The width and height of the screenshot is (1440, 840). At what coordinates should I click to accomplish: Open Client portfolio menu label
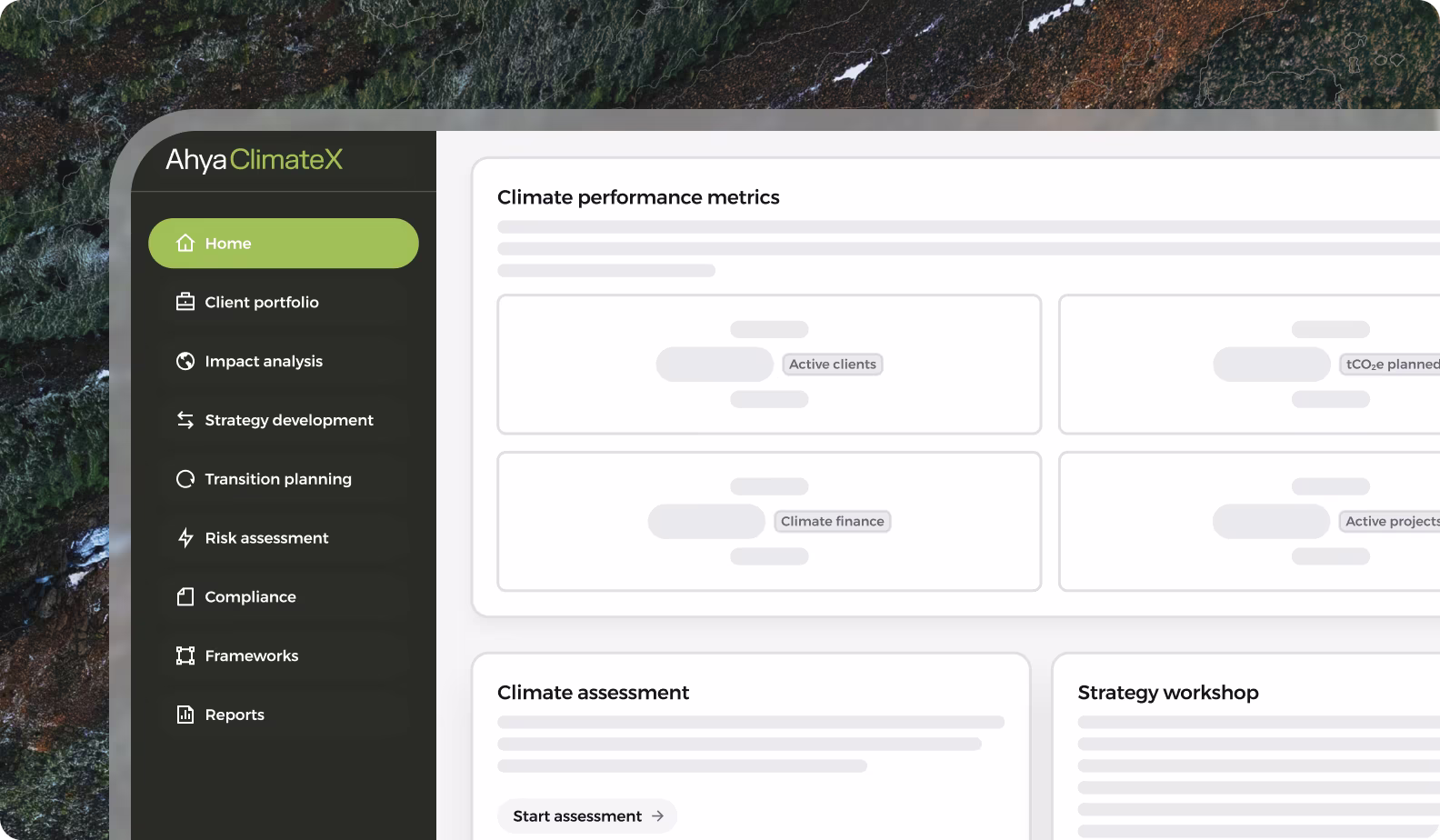click(x=262, y=303)
